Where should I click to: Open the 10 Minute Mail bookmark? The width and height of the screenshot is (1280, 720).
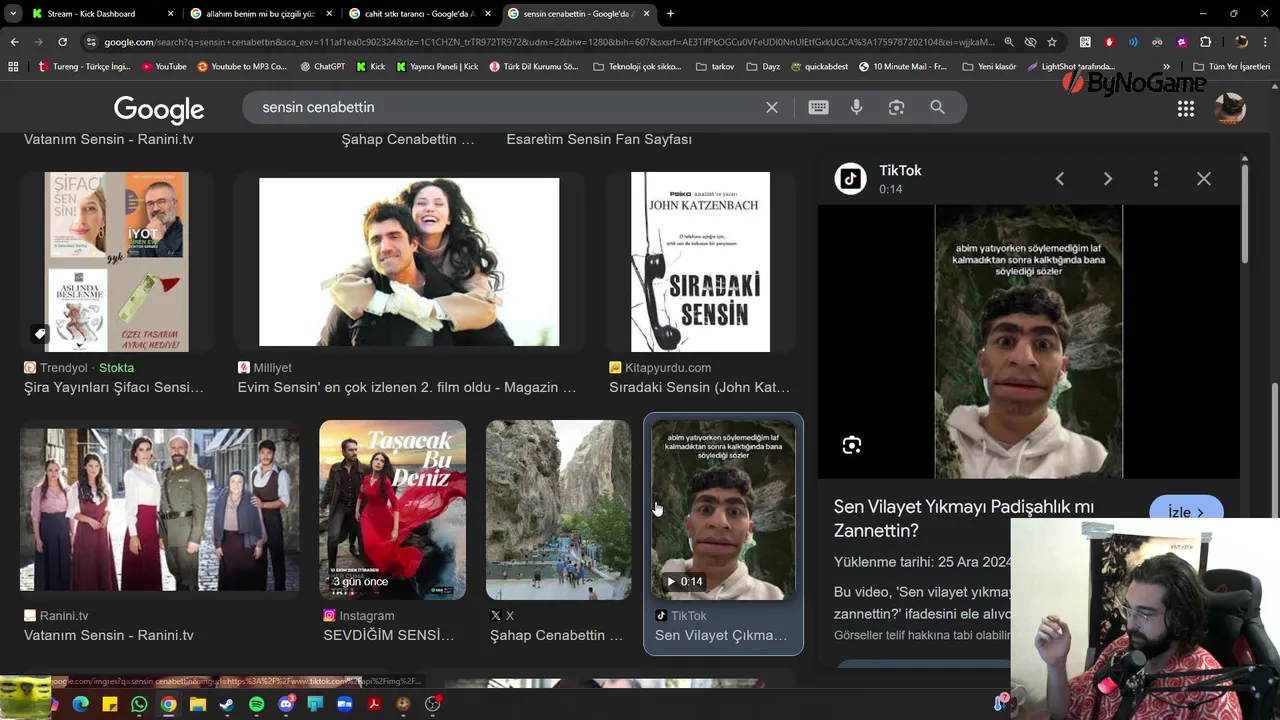click(x=903, y=67)
